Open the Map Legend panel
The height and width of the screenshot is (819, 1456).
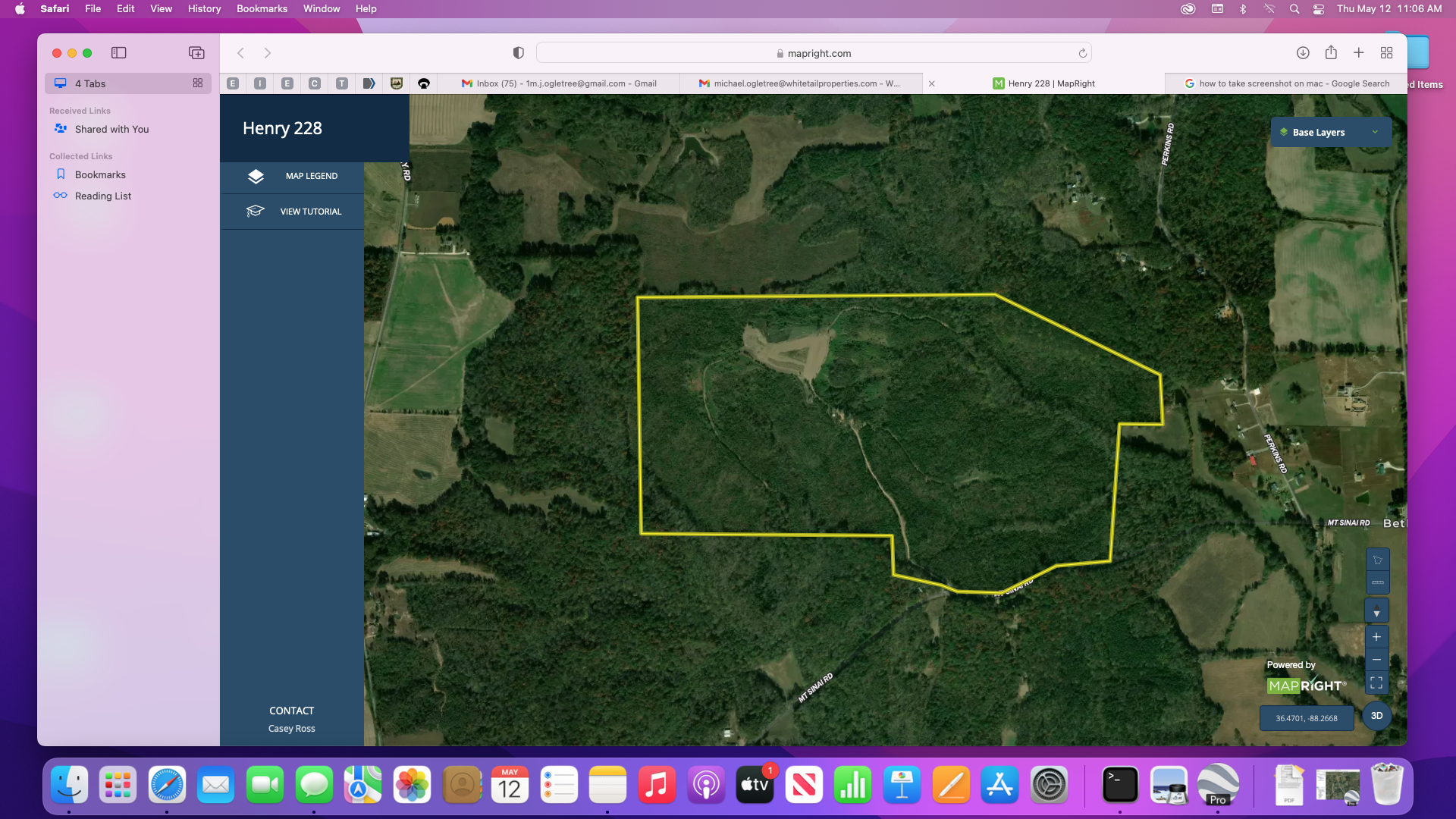point(292,176)
